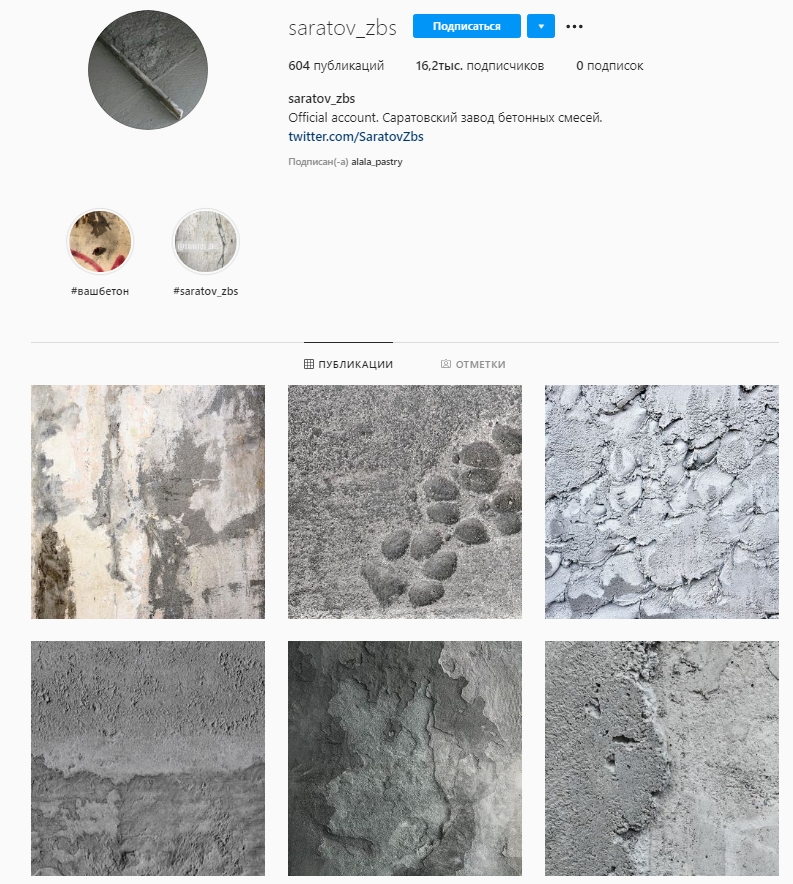Open the dark cracked plaster post
Screen dimensions: 793x884
(x=405, y=758)
